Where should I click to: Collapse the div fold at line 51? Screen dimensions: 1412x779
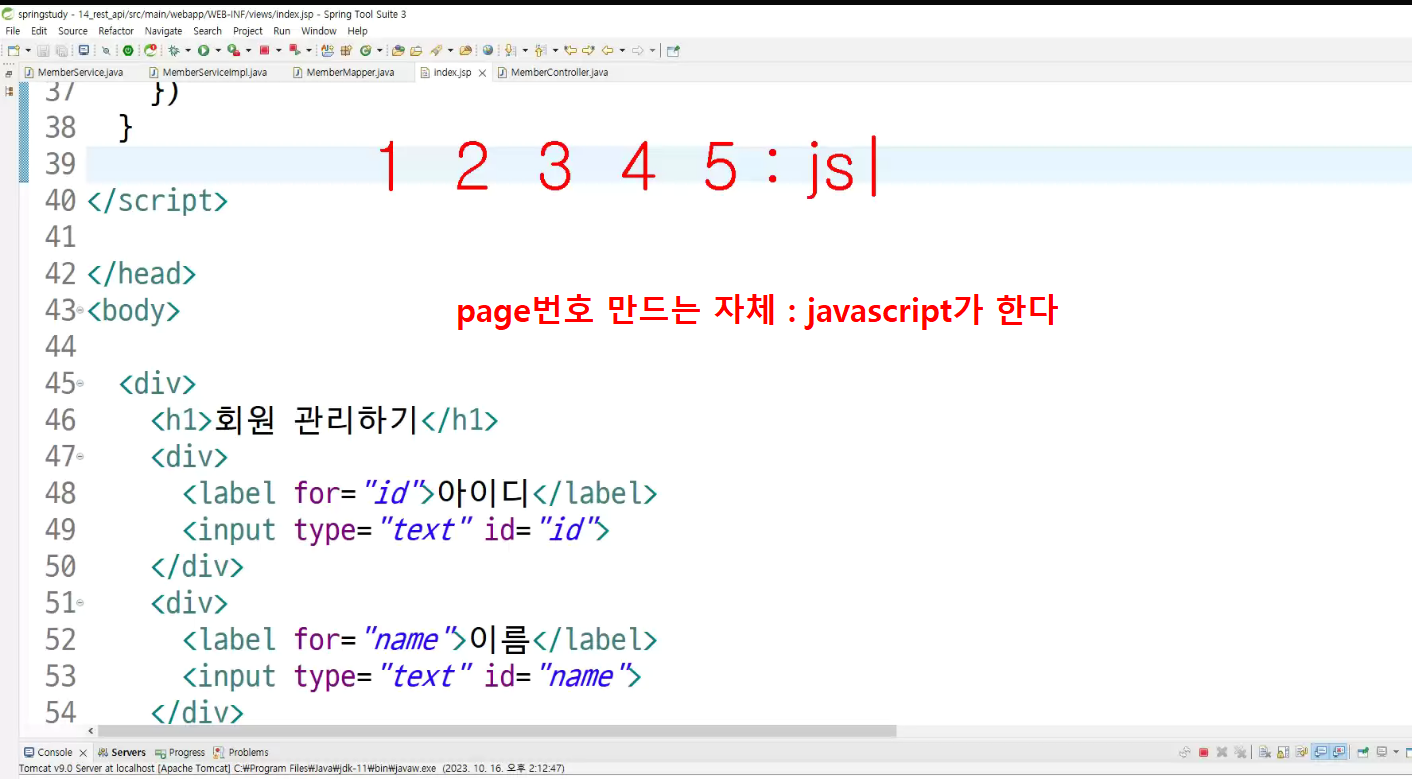click(x=80, y=603)
